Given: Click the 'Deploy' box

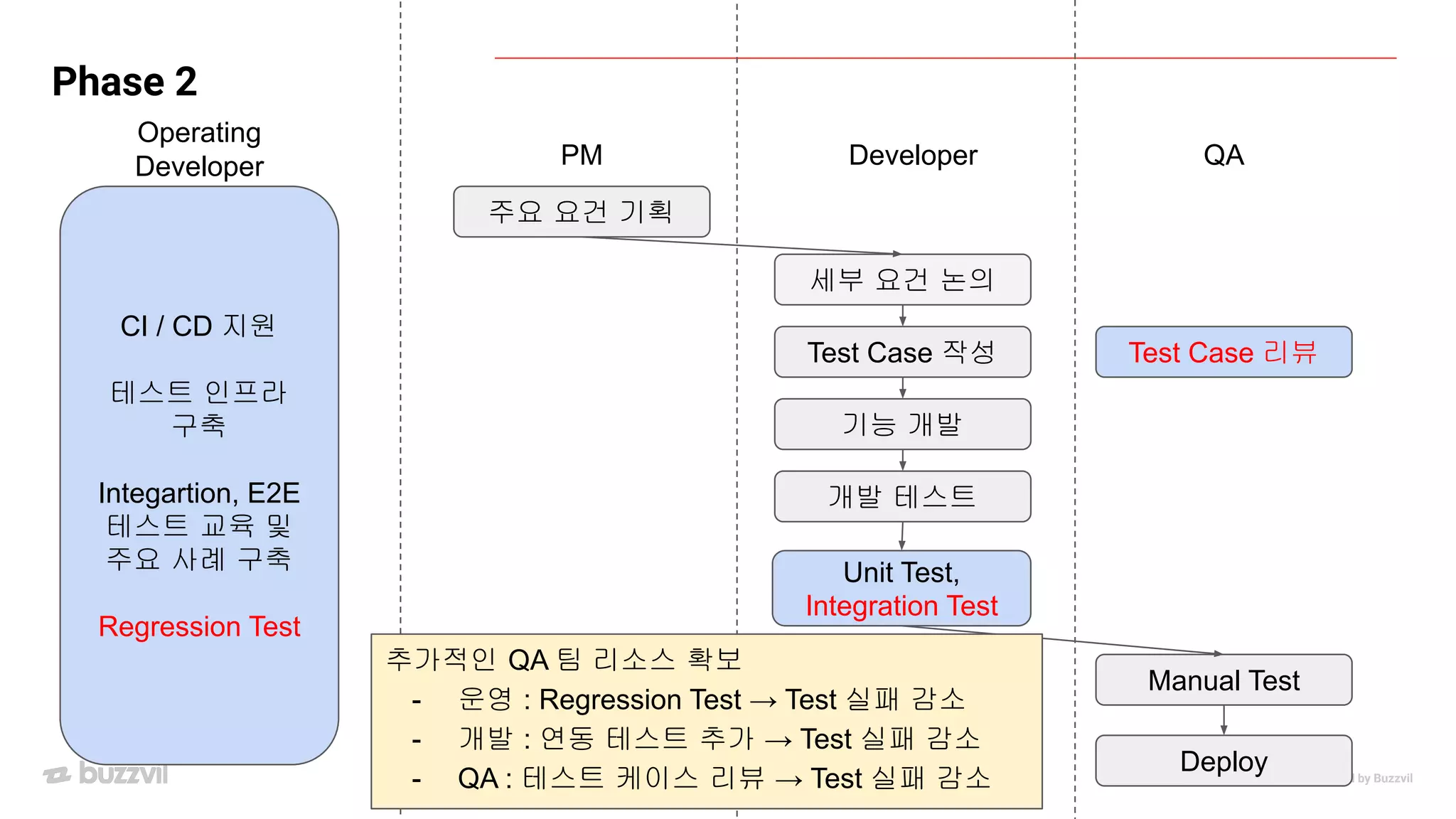Looking at the screenshot, I should coord(1224,761).
